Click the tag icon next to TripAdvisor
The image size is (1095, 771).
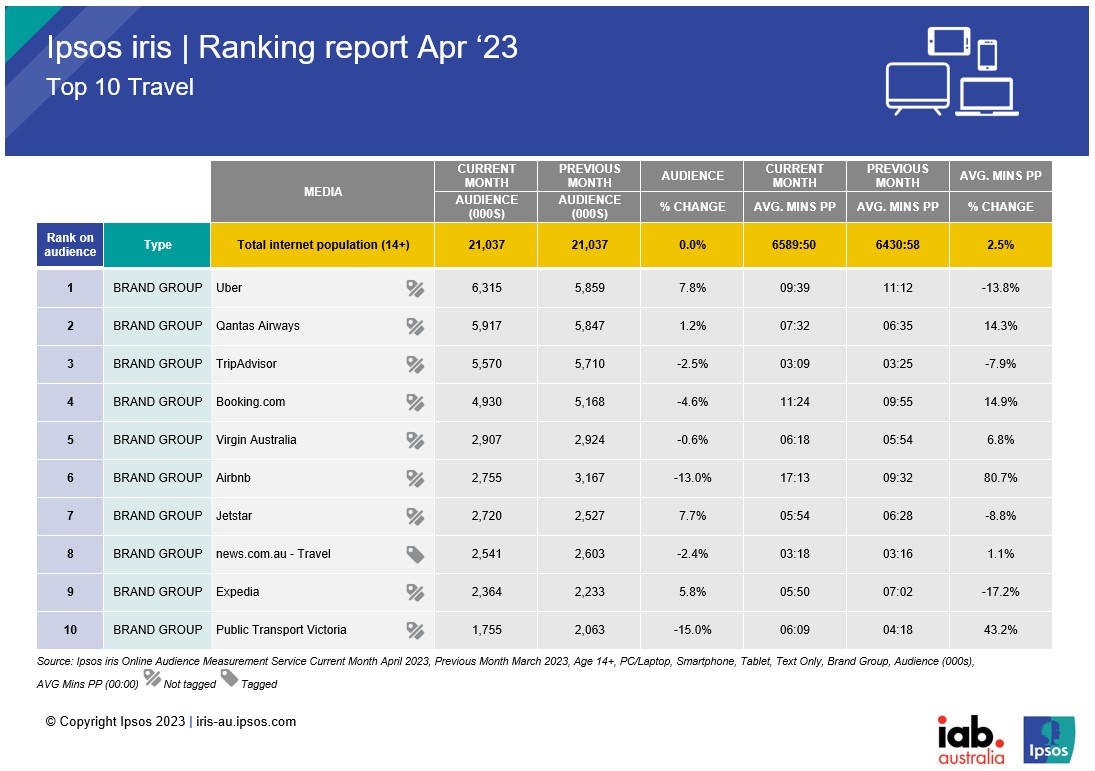(x=415, y=364)
